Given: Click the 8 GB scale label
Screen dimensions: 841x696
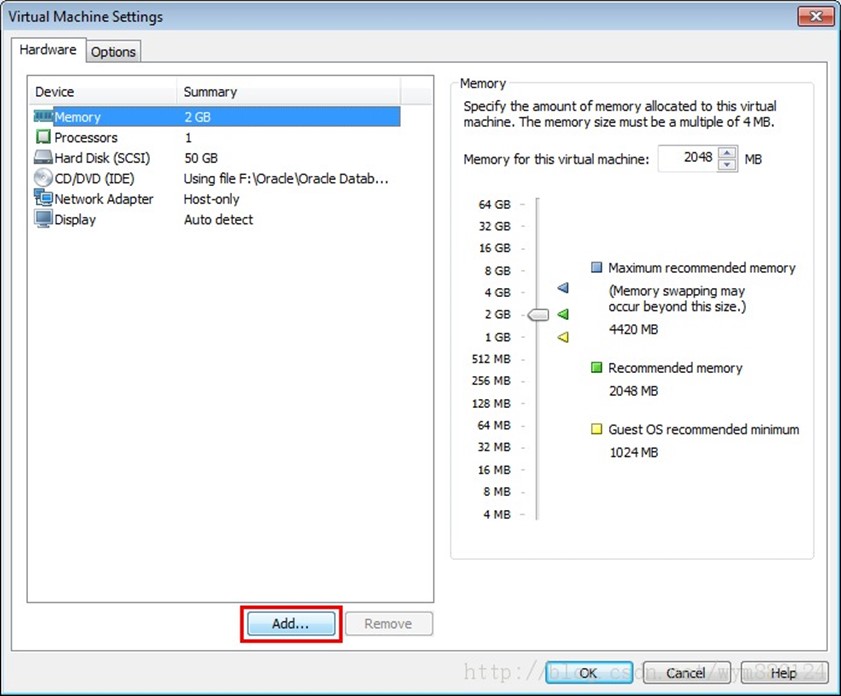Looking at the screenshot, I should [498, 271].
